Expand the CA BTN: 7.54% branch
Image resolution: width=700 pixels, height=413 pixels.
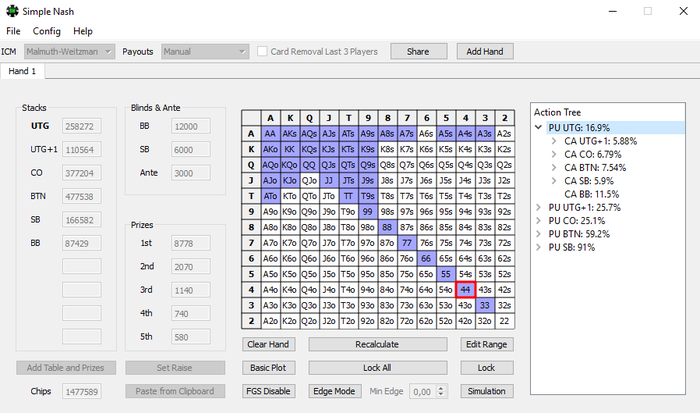(556, 167)
